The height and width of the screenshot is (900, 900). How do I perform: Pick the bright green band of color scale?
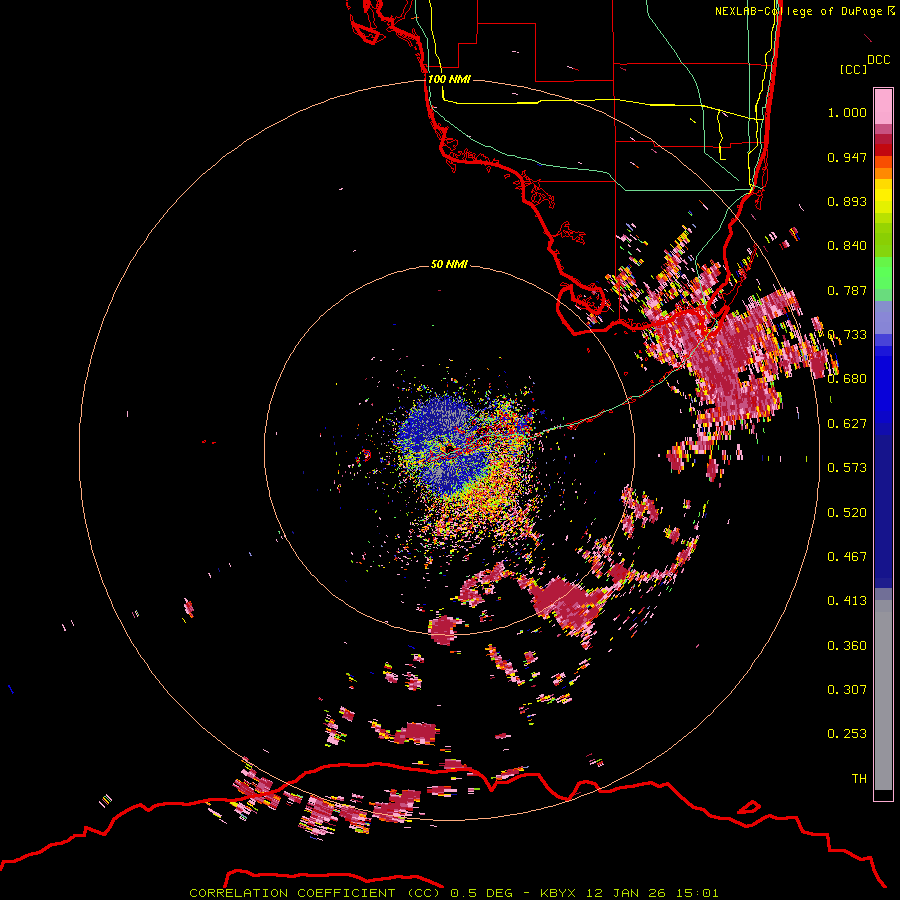[x=883, y=273]
